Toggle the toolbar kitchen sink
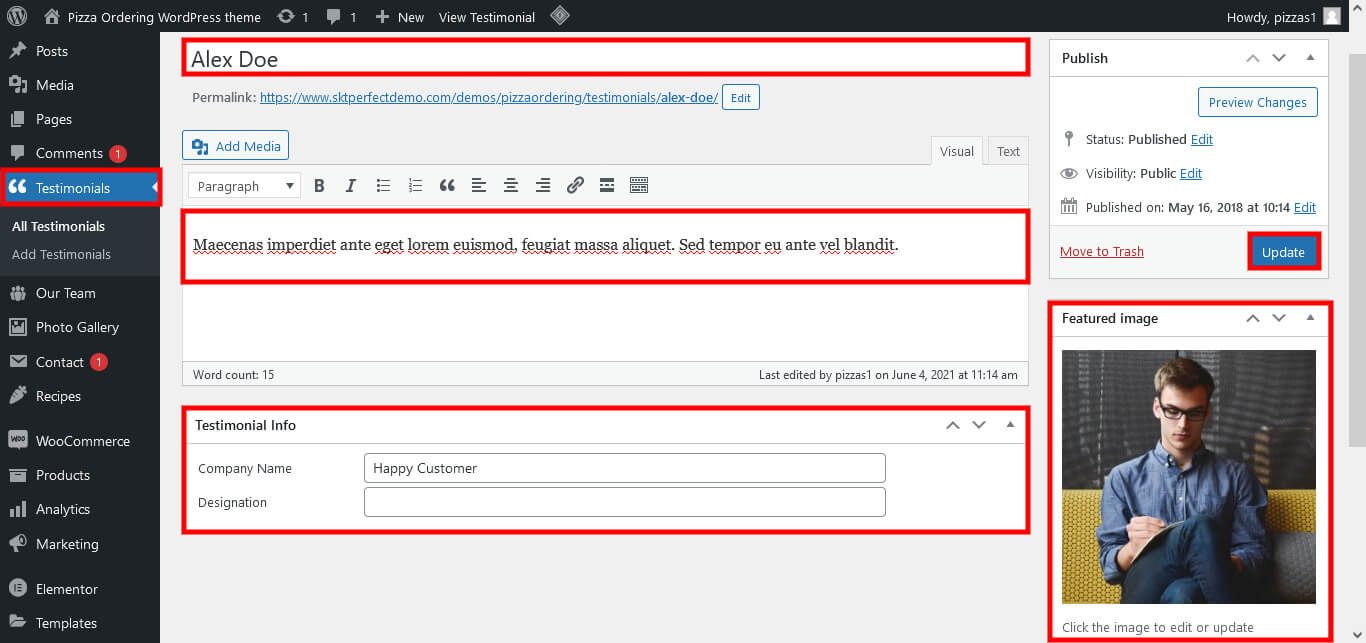This screenshot has height=643, width=1366. coord(639,185)
